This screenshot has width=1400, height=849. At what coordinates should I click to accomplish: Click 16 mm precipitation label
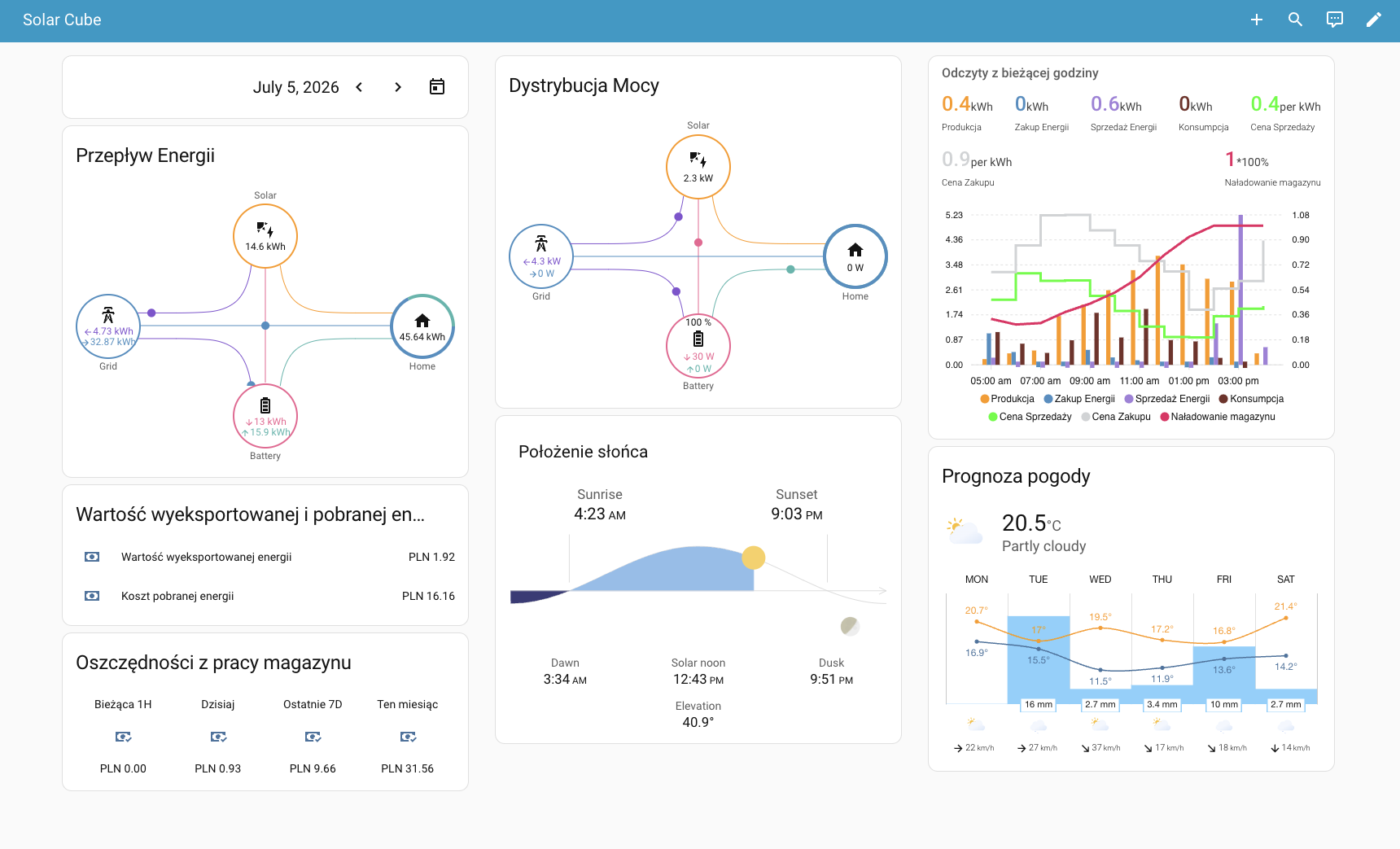[1039, 704]
